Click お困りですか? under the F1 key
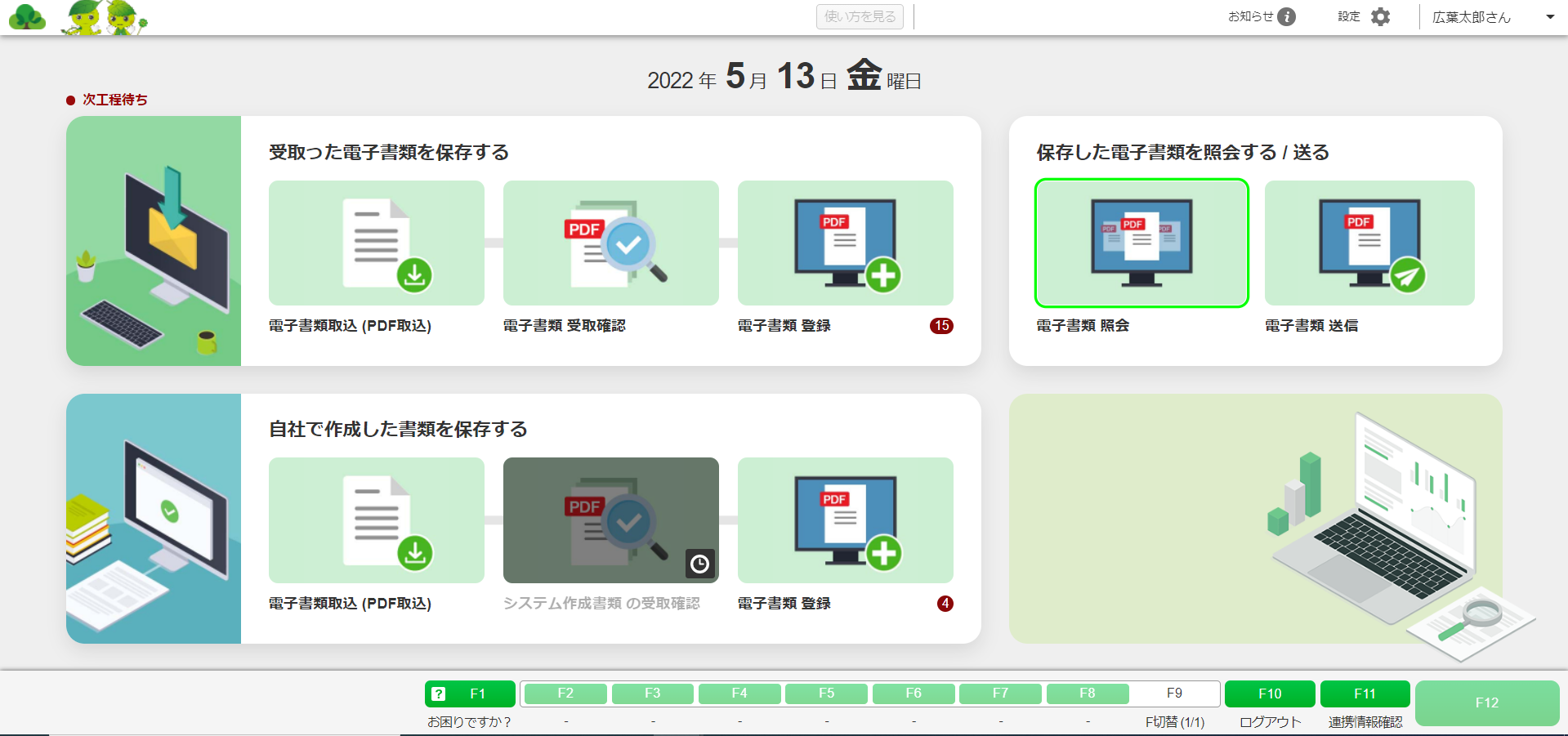Screen dimensions: 1568x736 469,721
